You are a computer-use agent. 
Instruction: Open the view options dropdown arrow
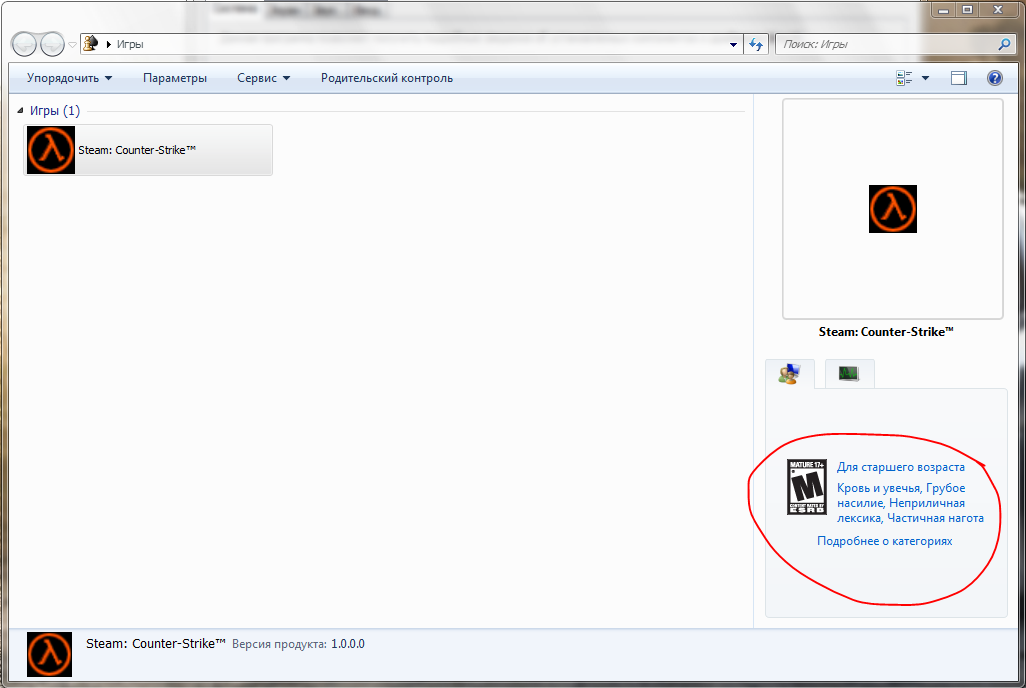click(x=925, y=78)
